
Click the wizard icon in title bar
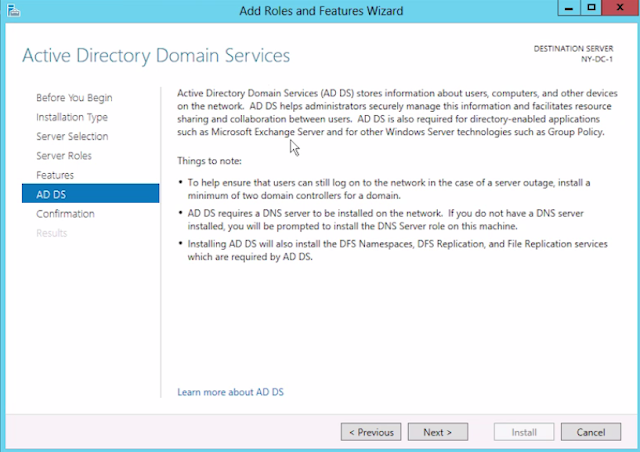(13, 10)
